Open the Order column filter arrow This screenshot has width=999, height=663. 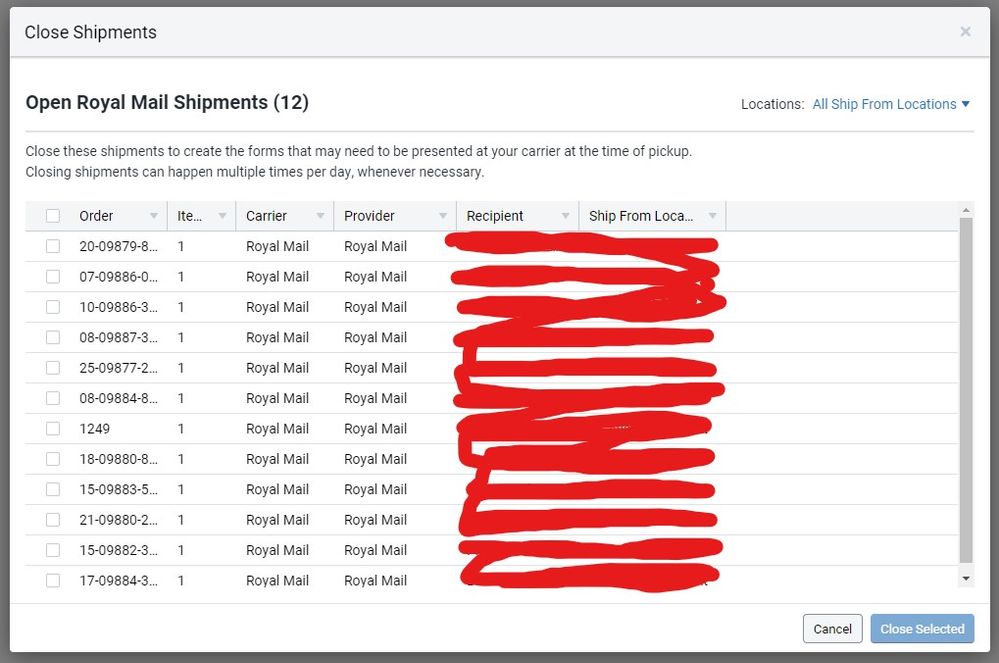click(154, 216)
